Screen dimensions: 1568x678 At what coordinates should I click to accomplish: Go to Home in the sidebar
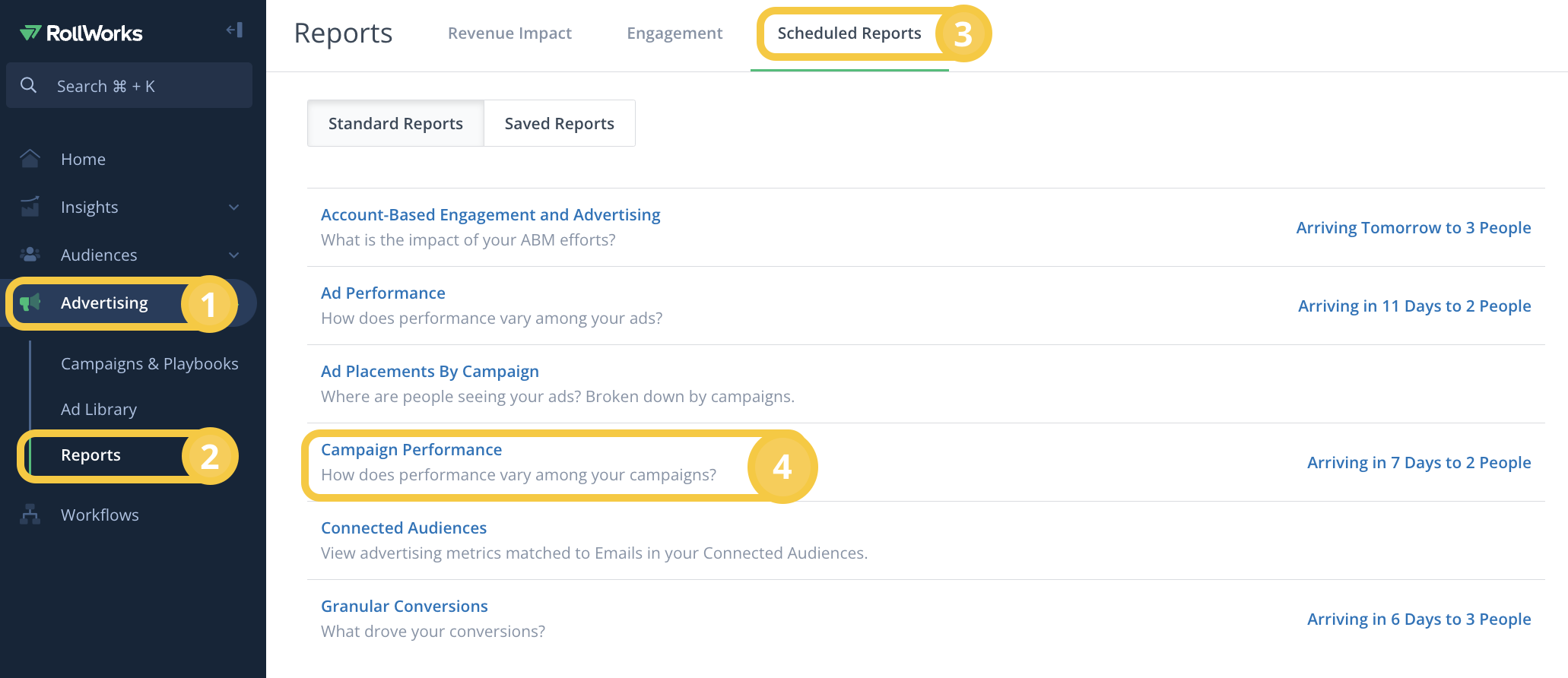[83, 159]
